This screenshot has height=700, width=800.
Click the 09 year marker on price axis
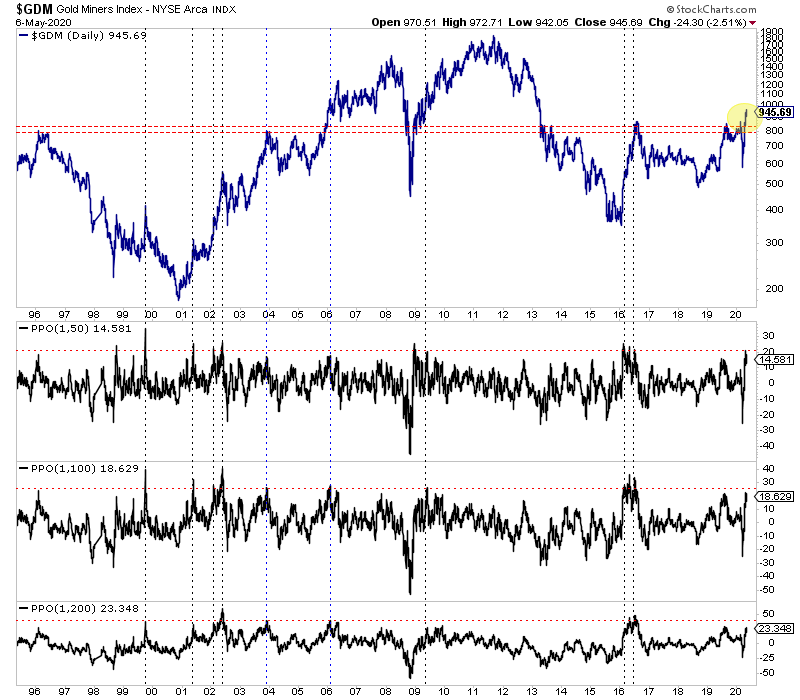pos(414,315)
